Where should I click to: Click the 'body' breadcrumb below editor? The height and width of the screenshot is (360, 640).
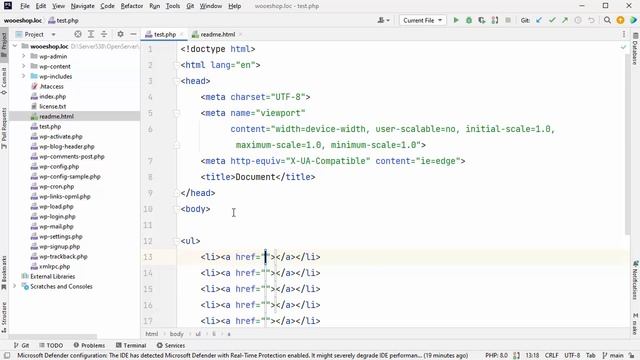pyautogui.click(x=176, y=334)
